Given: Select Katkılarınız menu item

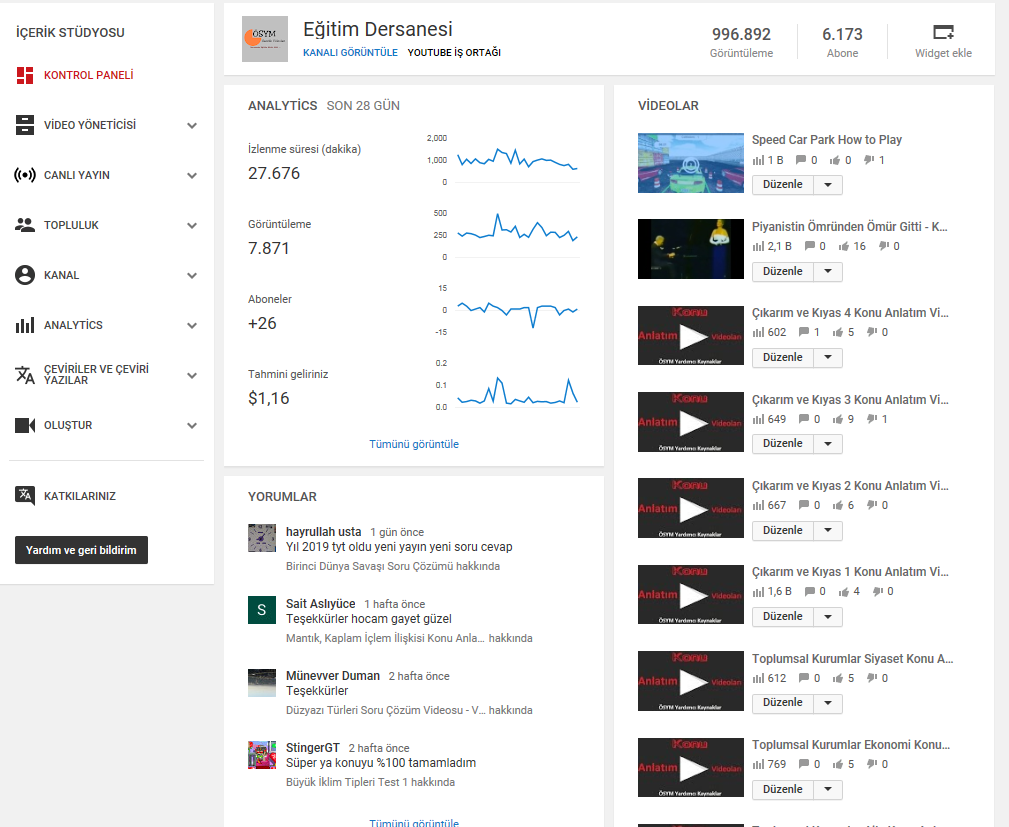Looking at the screenshot, I should click(80, 496).
